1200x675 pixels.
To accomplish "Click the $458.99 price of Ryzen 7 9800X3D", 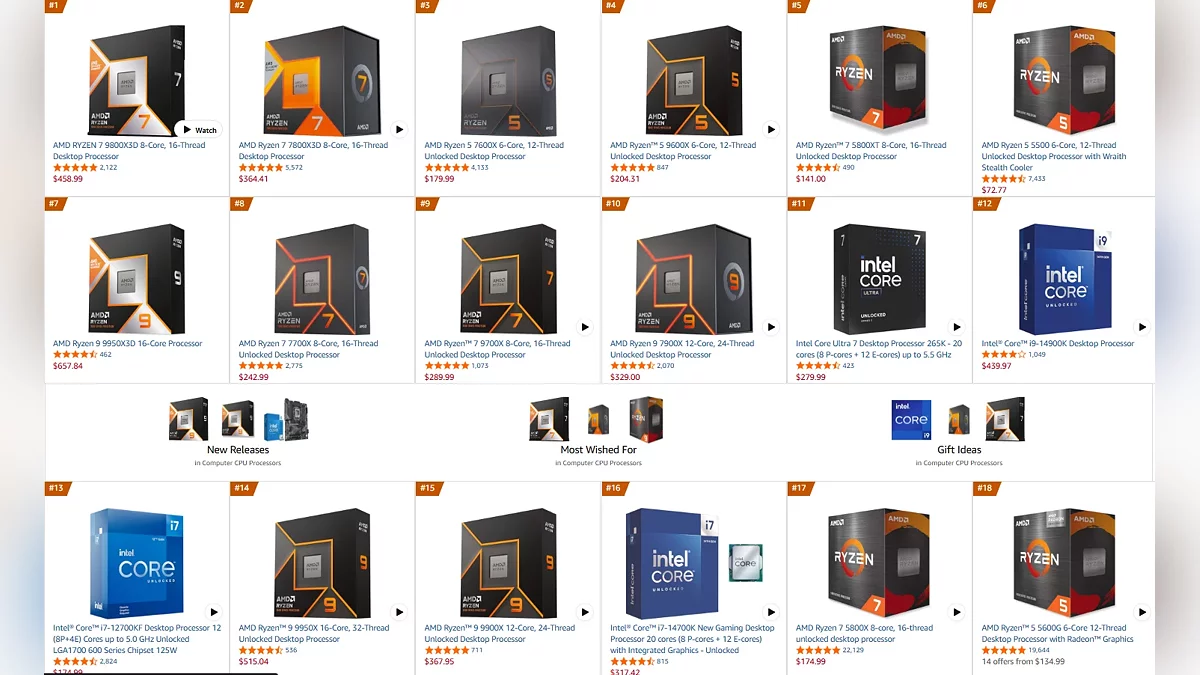I will click(x=68, y=179).
